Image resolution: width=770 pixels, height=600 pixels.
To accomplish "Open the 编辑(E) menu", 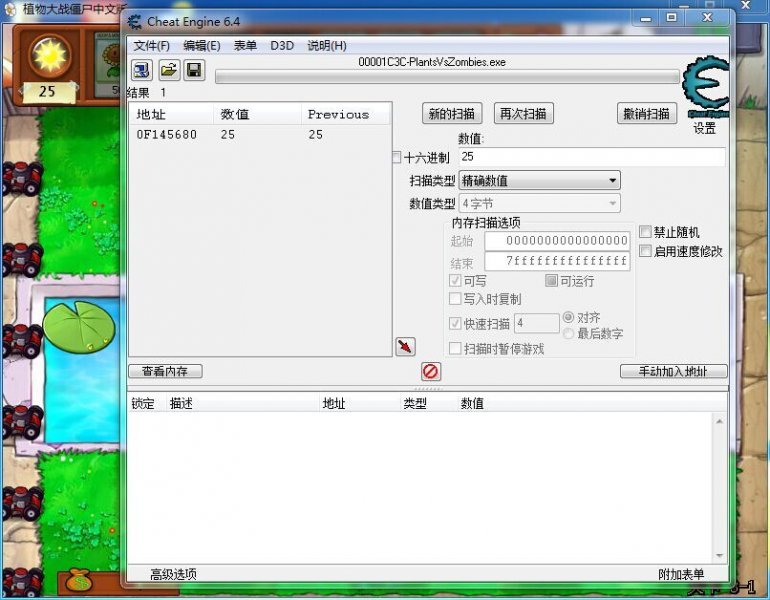I will coord(202,46).
